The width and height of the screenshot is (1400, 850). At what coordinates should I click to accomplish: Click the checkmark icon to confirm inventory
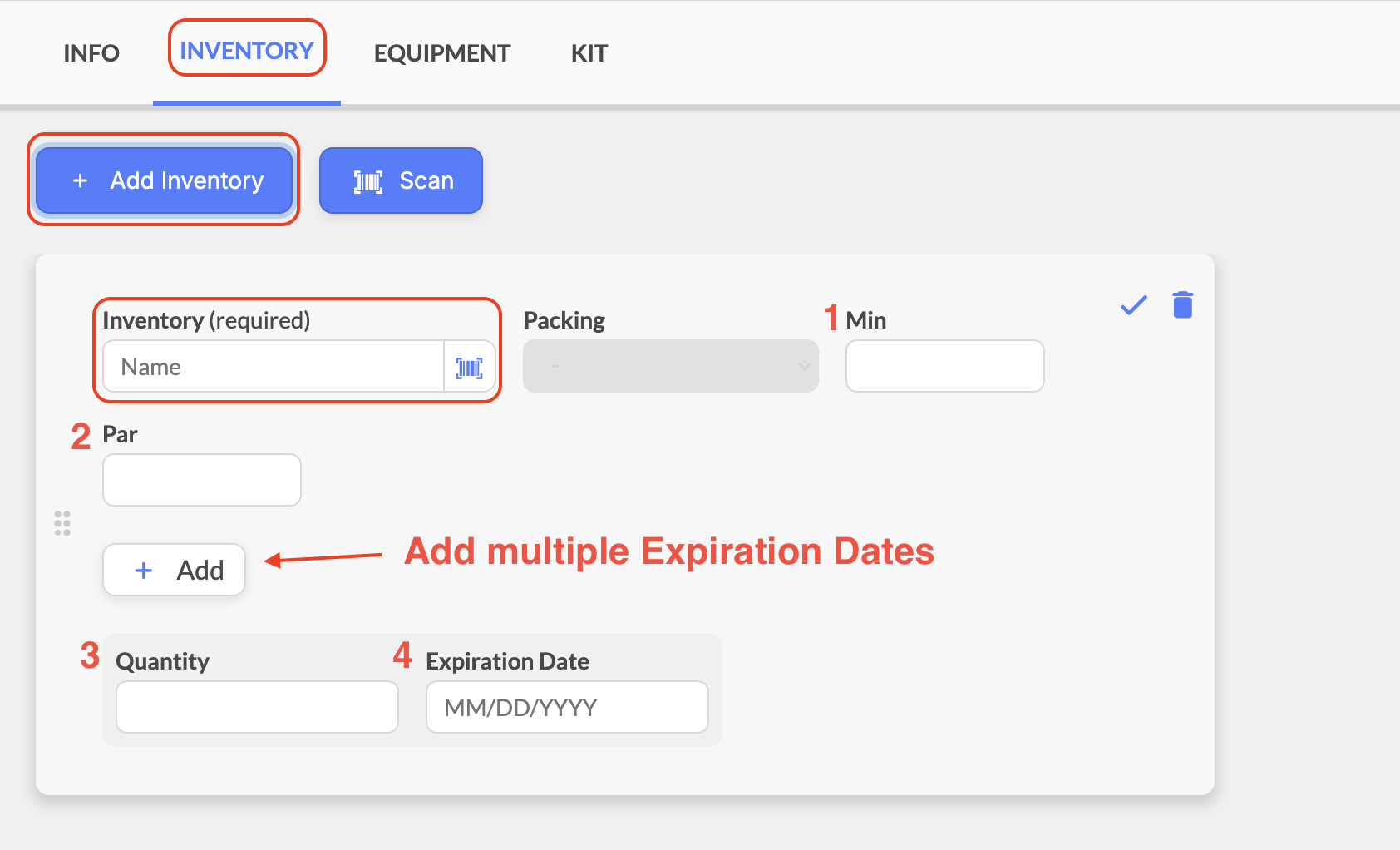coord(1134,305)
